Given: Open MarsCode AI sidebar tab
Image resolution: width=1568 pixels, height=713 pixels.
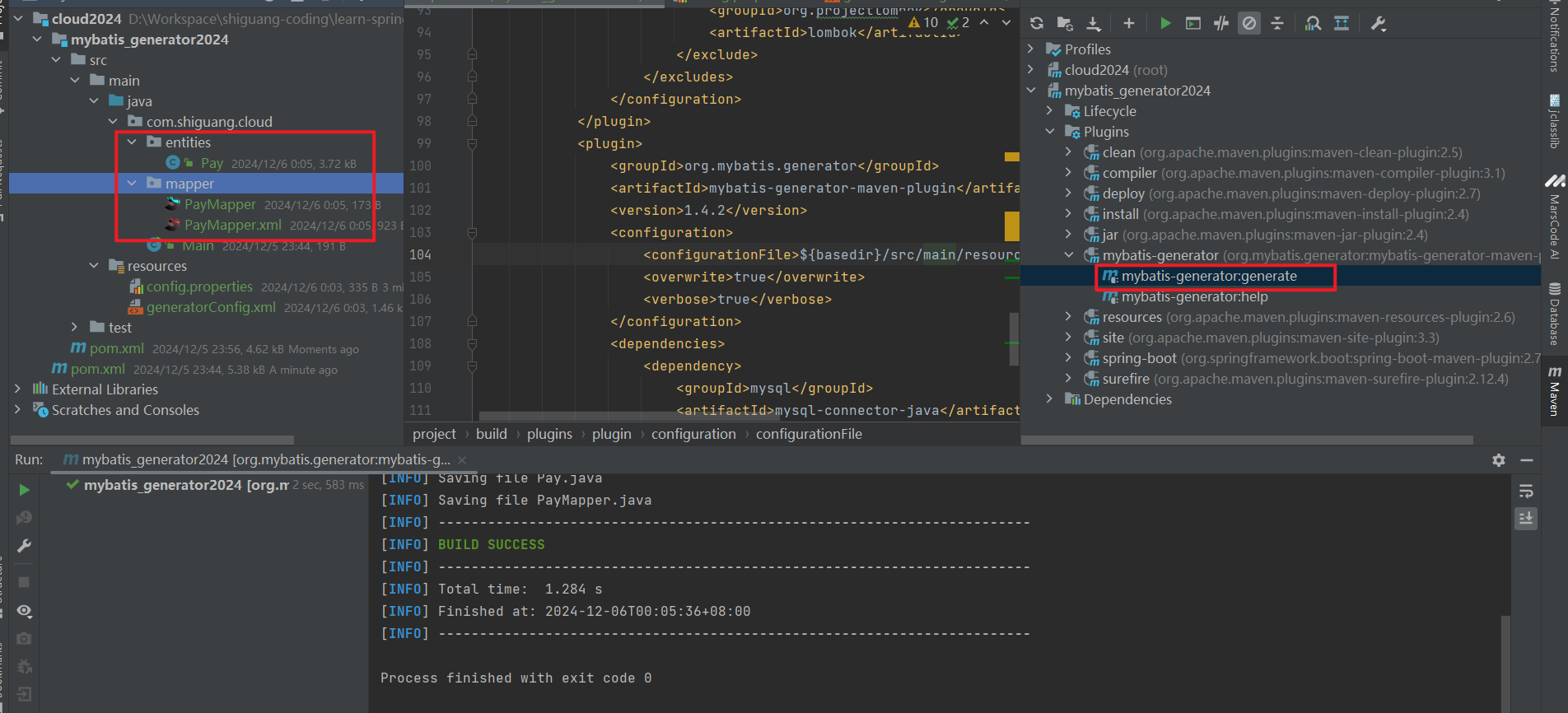Looking at the screenshot, I should [x=1554, y=217].
